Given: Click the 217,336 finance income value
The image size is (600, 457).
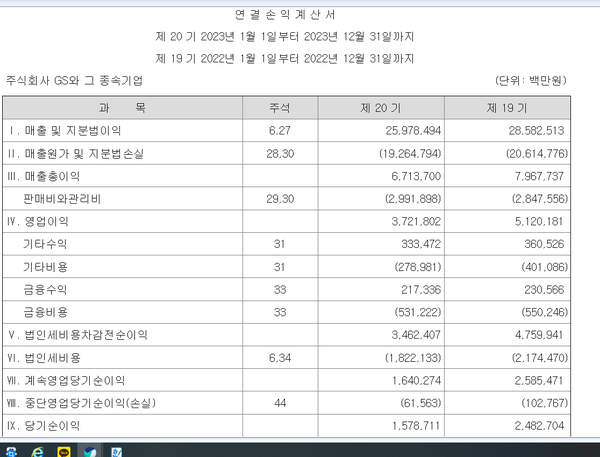Looking at the screenshot, I should point(421,290).
